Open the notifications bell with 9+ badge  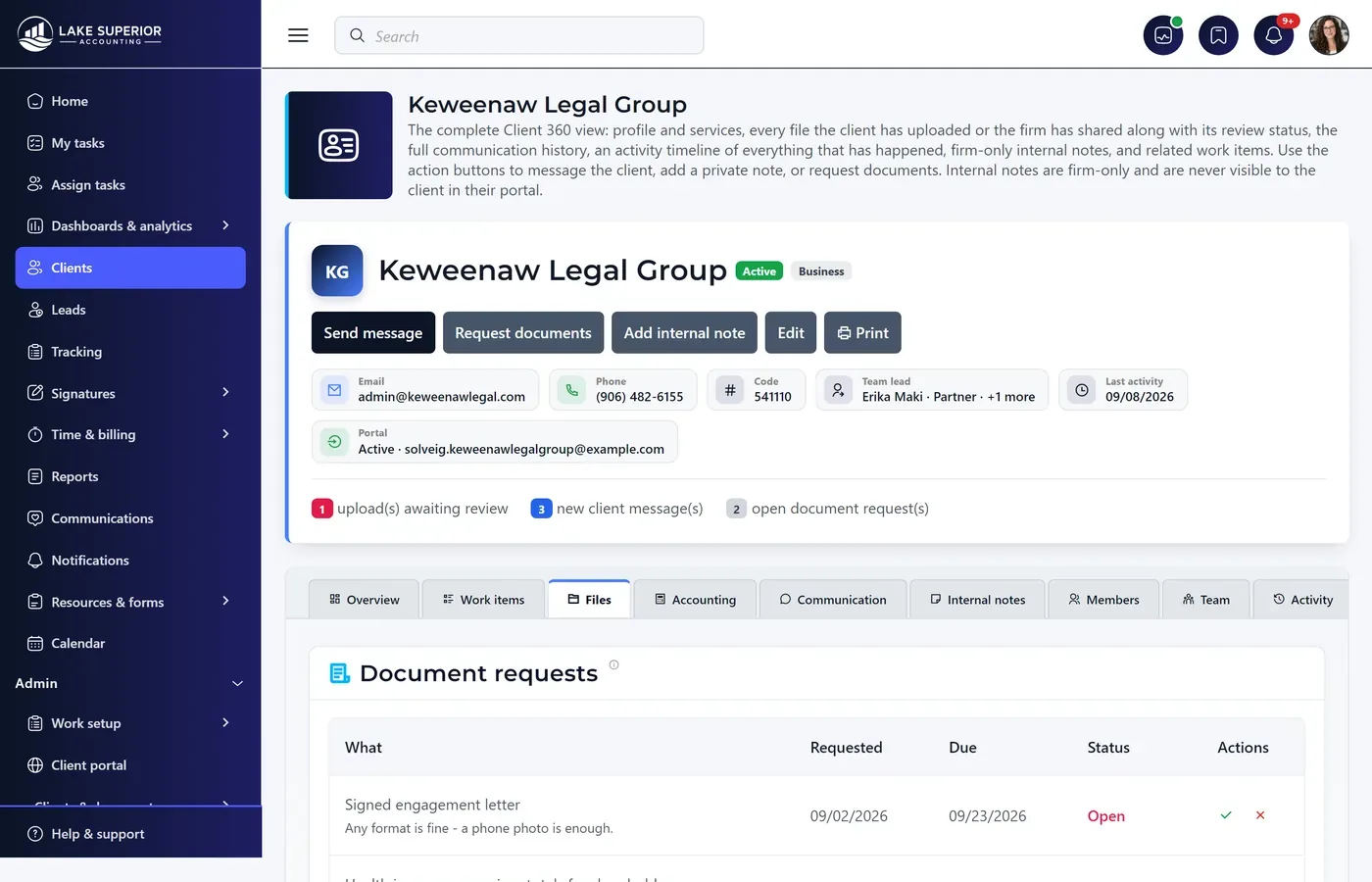[1274, 35]
